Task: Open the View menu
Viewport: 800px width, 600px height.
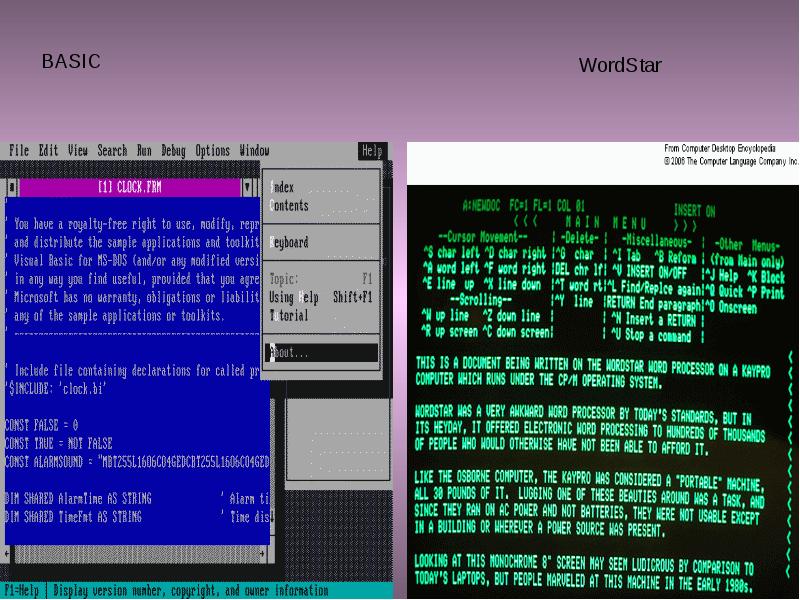Action: click(78, 151)
